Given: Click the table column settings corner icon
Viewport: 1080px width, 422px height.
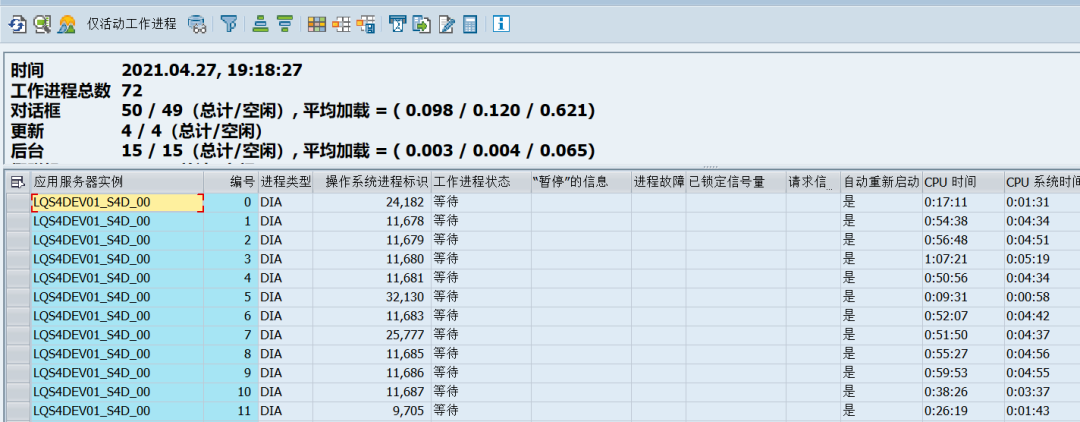Looking at the screenshot, I should (18, 182).
